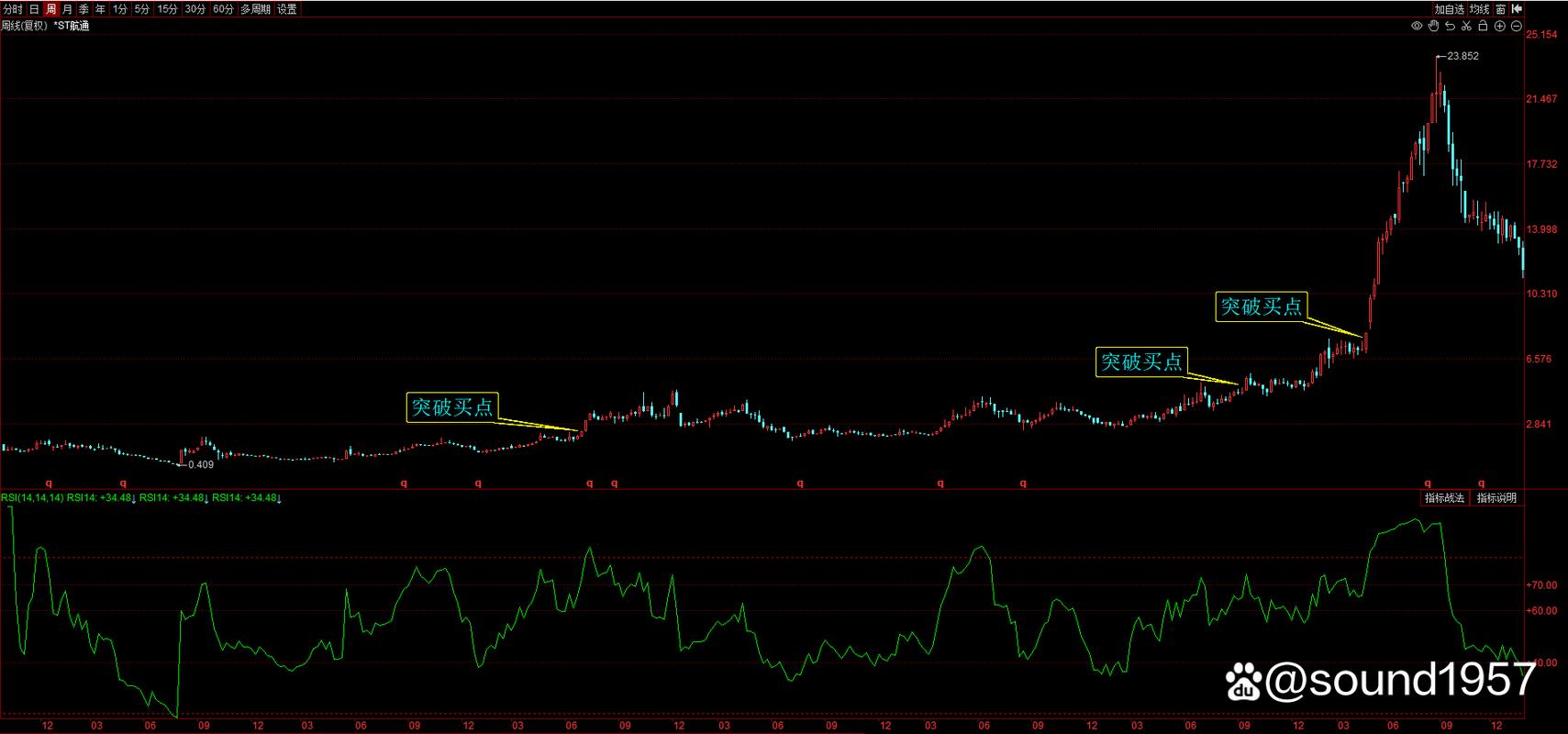
Task: Select the hand pan tool
Action: coord(1433,27)
